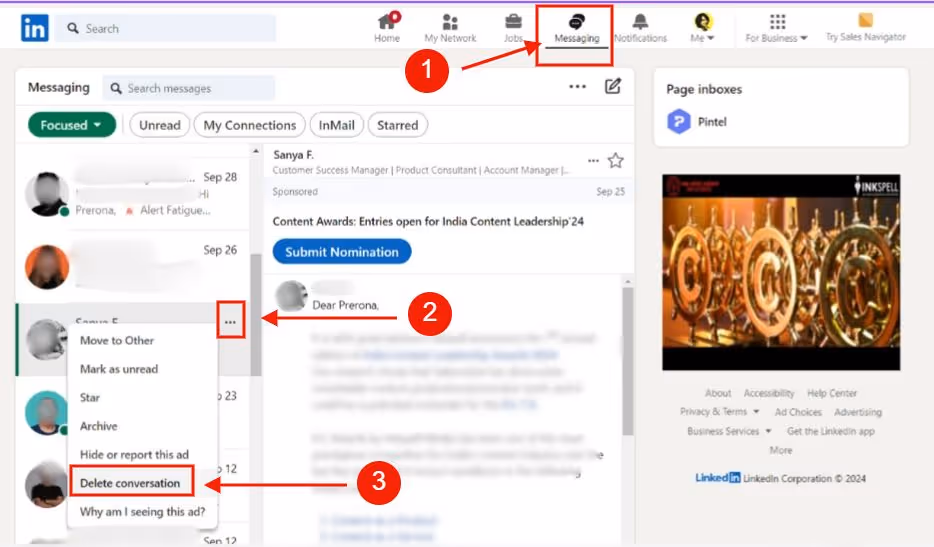The image size is (934, 547).
Task: Click conversation list scrollbar thumb
Action: [x=256, y=315]
